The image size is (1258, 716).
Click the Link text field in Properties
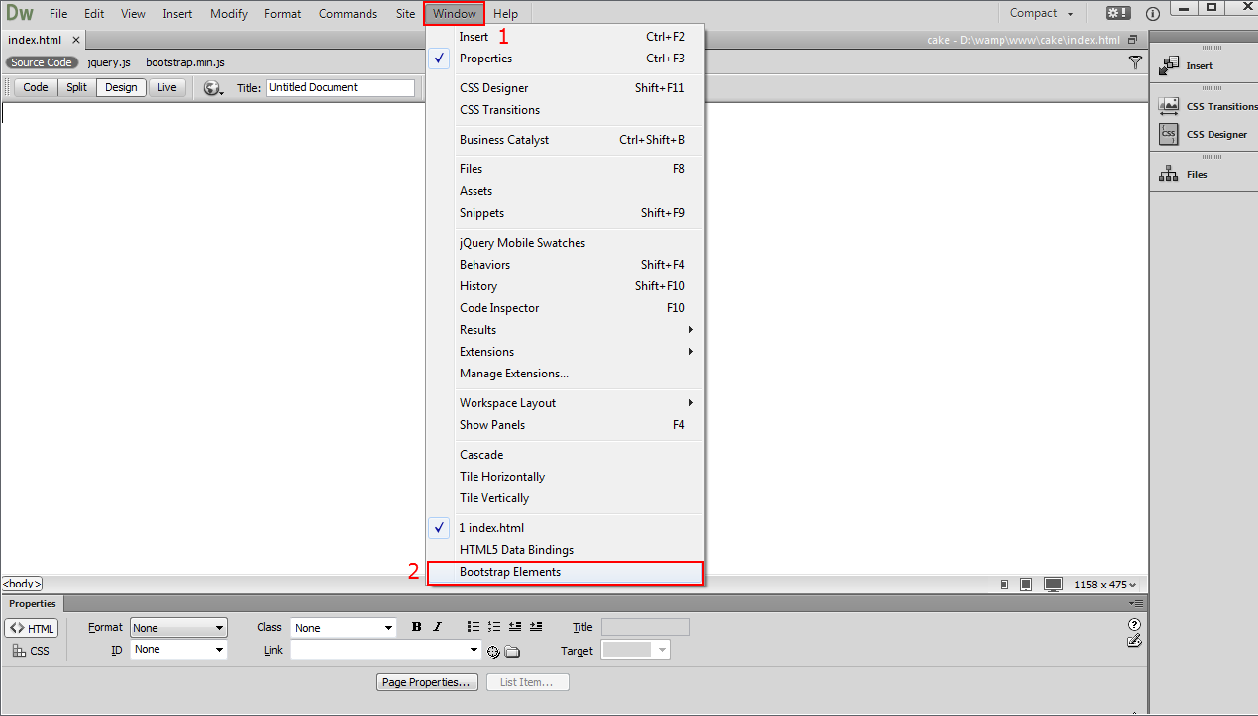379,650
